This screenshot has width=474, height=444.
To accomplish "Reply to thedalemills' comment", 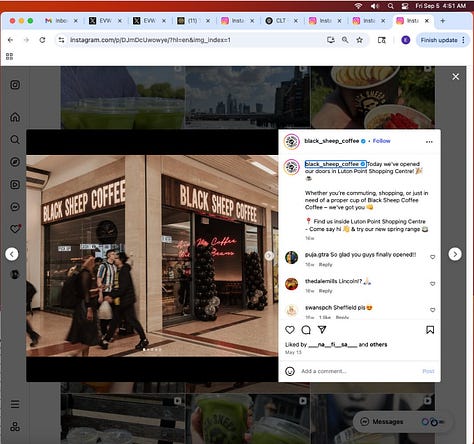I will (x=325, y=291).
